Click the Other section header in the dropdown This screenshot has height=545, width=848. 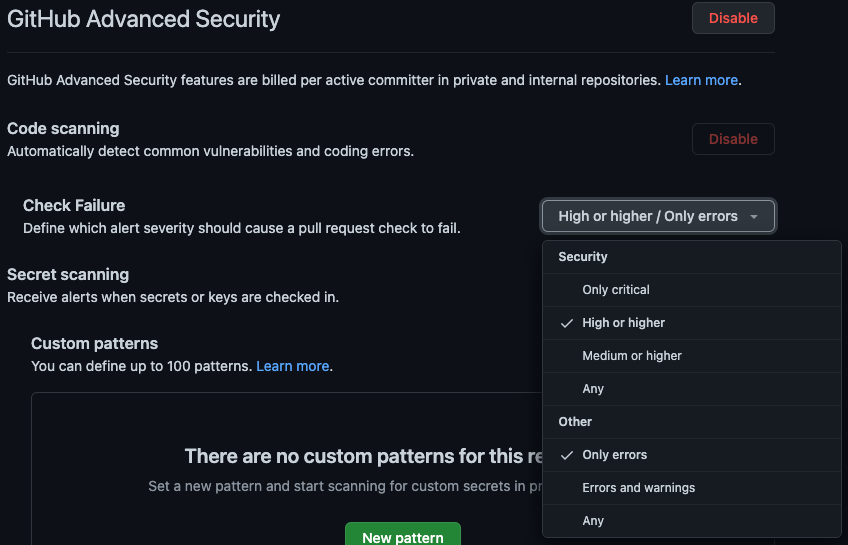575,422
